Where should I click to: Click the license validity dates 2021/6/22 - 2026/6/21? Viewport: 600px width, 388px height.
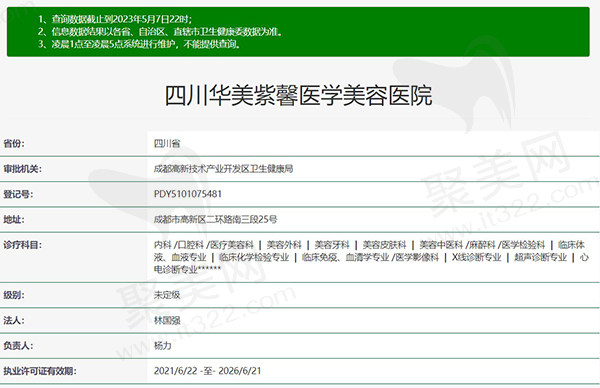[x=207, y=371]
